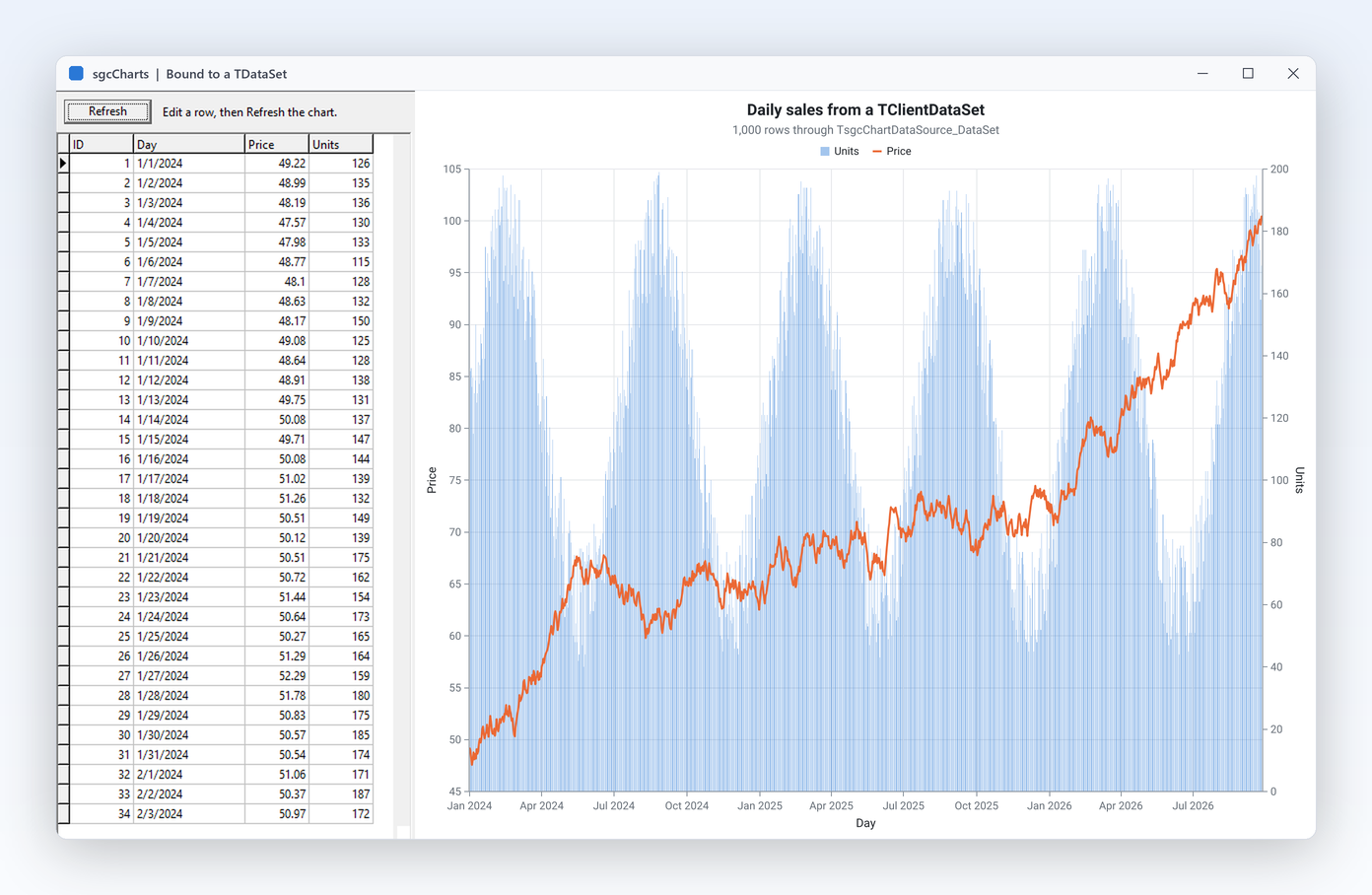Select Price cell 51.02
This screenshot has height=895, width=1372.
tap(277, 479)
